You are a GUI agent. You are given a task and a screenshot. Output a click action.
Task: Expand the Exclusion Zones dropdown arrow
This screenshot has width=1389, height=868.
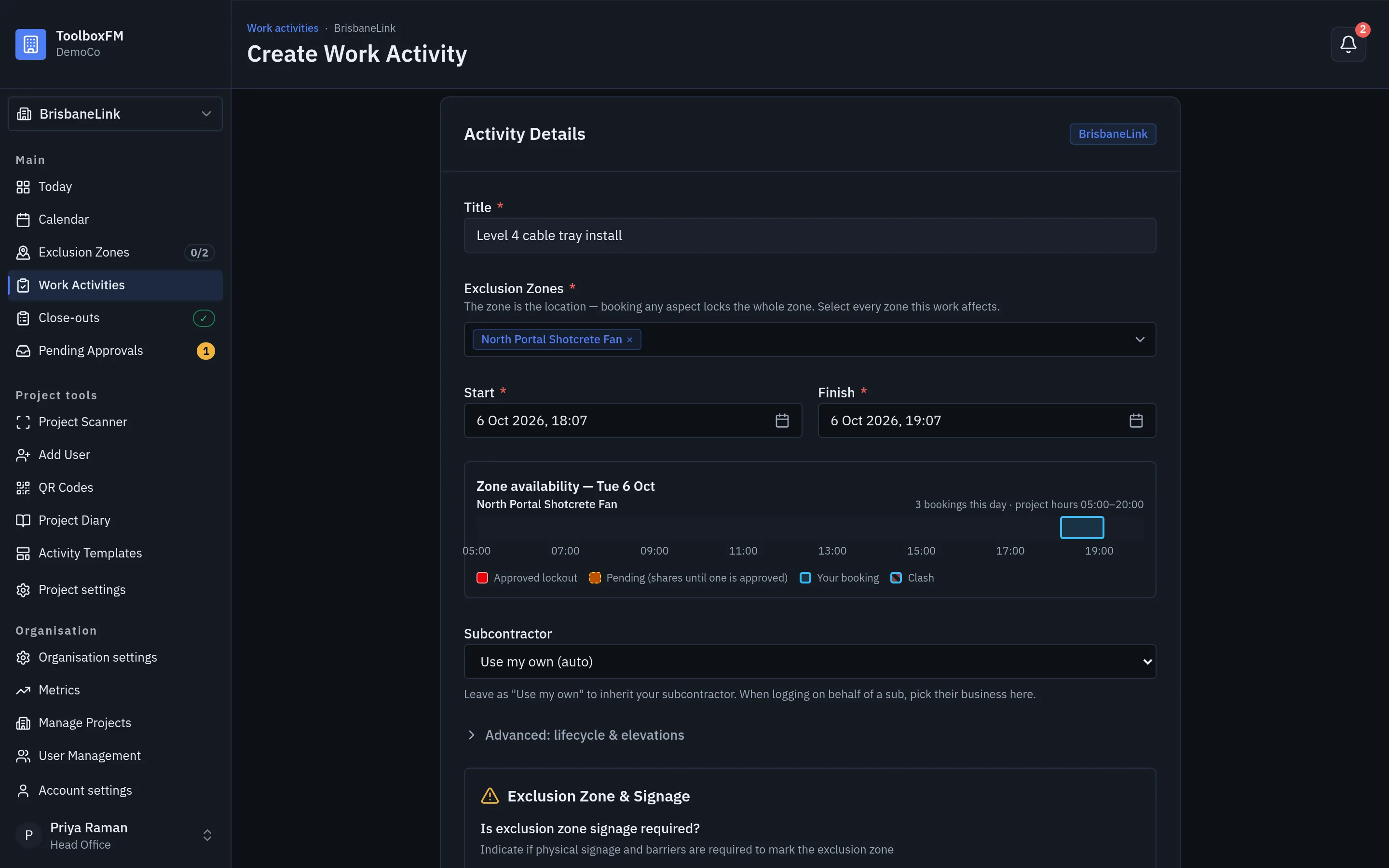point(1139,339)
